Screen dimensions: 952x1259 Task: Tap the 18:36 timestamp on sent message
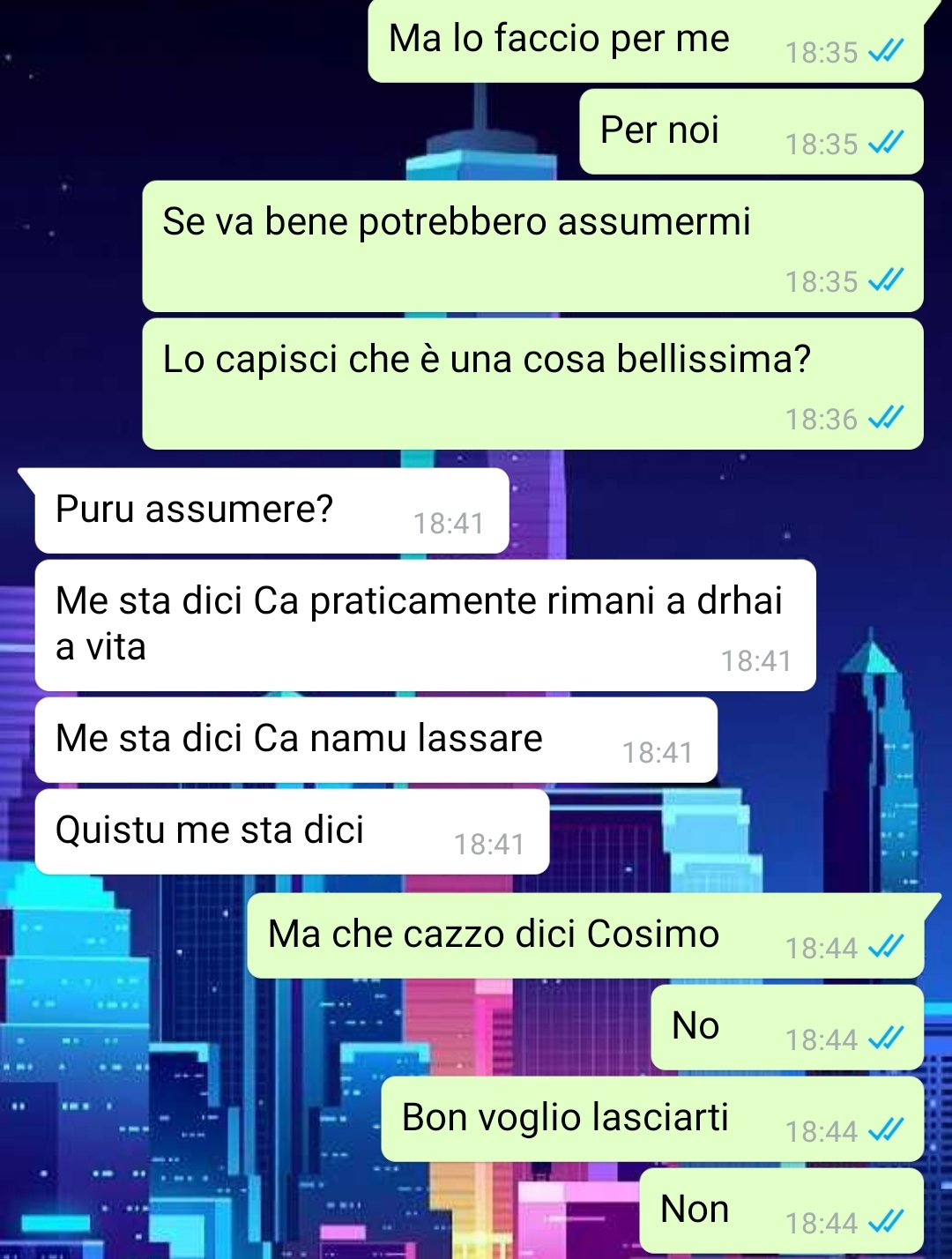tap(822, 420)
